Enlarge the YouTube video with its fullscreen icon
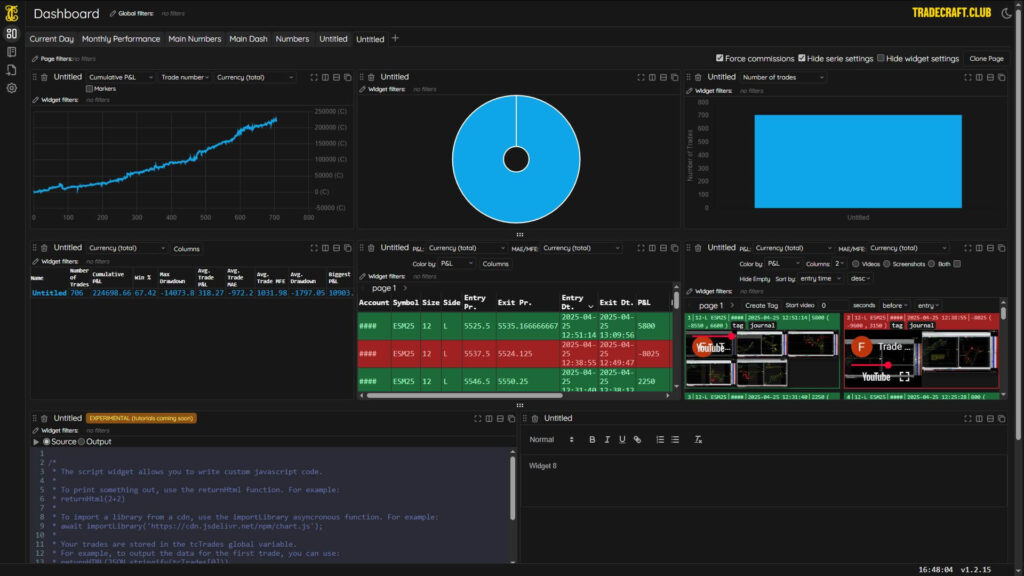Image resolution: width=1024 pixels, height=576 pixels. point(904,376)
